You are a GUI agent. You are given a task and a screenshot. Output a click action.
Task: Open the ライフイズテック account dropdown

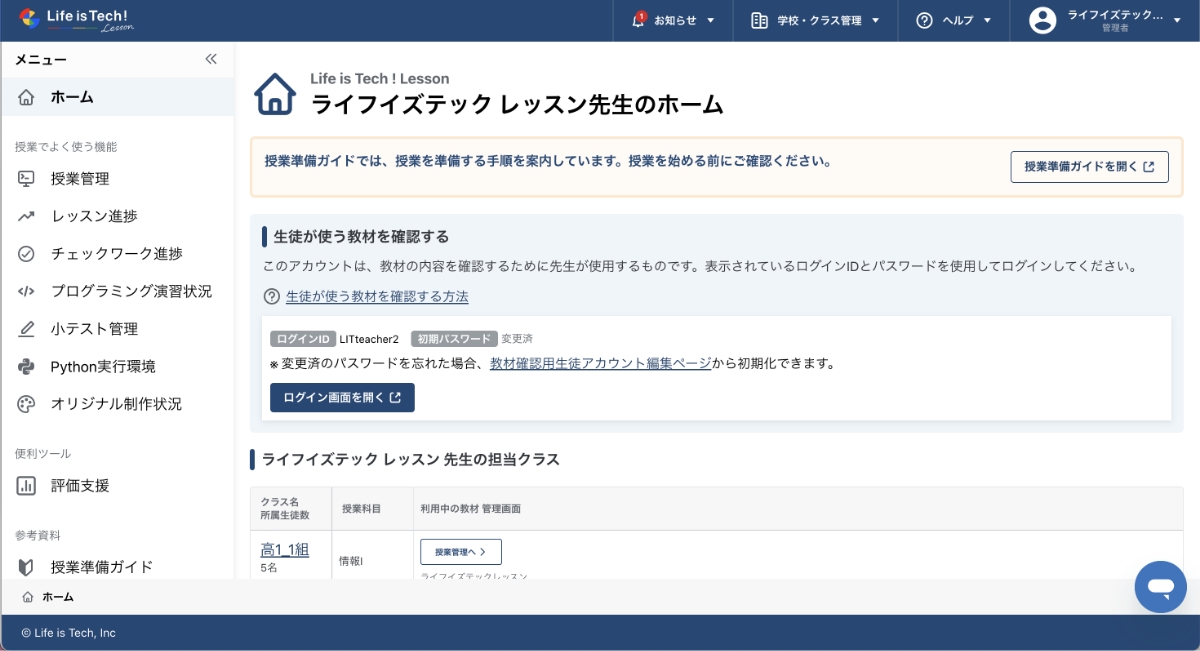pos(1105,20)
